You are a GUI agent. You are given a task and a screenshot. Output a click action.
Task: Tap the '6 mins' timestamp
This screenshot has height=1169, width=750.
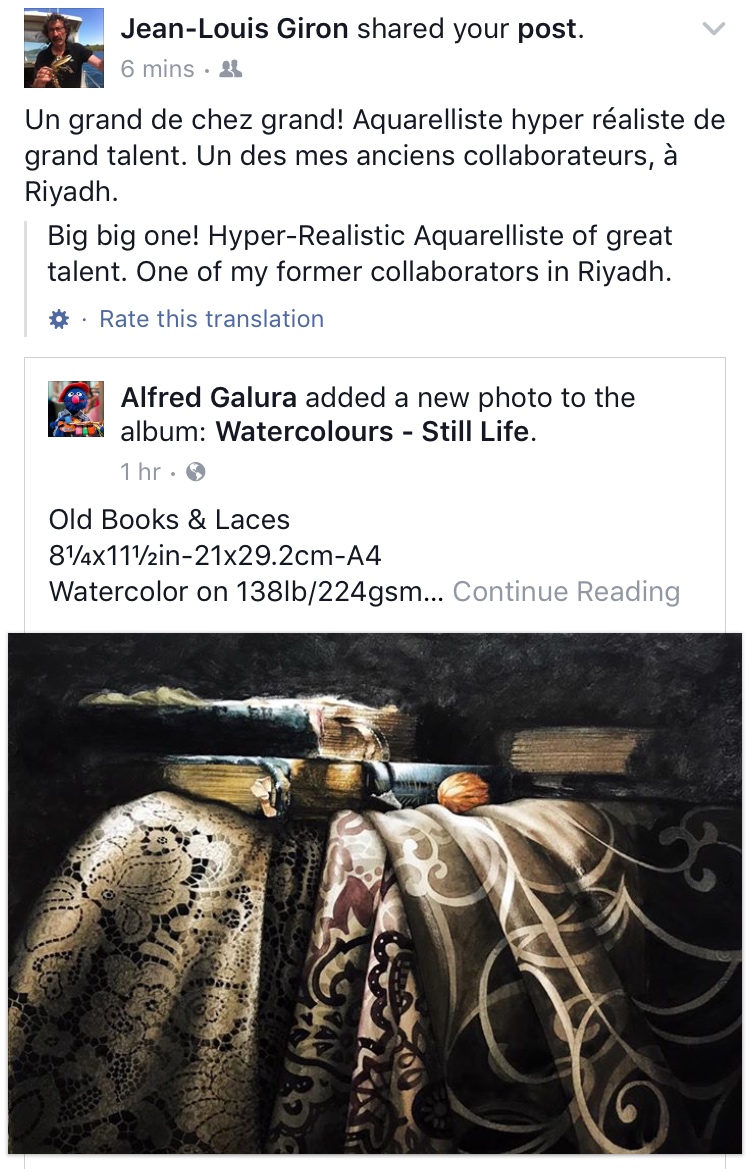tap(157, 69)
